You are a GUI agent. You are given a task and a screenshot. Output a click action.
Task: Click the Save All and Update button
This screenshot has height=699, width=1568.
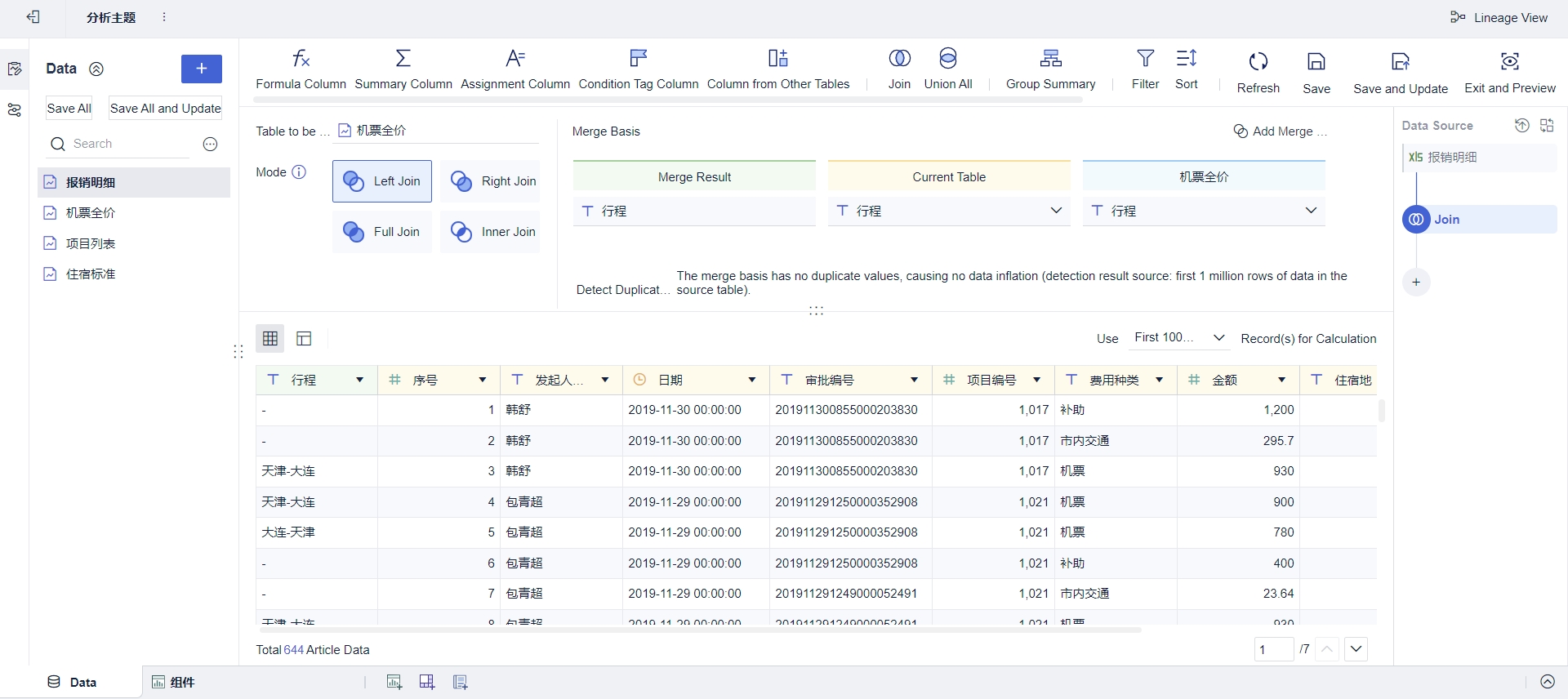point(165,109)
